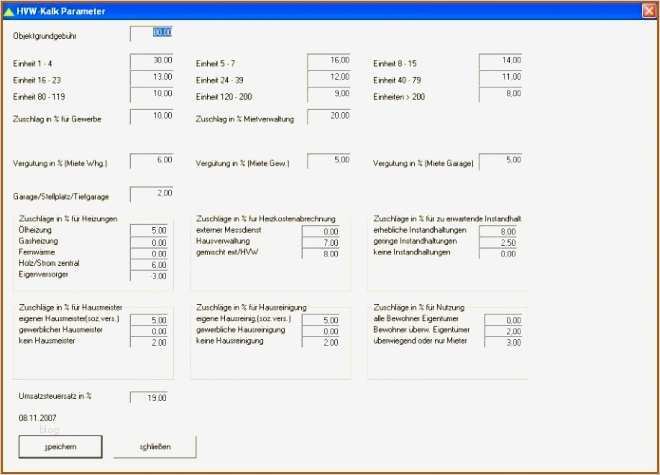Select the Gasheizung surcharge field
The height and width of the screenshot is (475, 660).
pyautogui.click(x=149, y=242)
